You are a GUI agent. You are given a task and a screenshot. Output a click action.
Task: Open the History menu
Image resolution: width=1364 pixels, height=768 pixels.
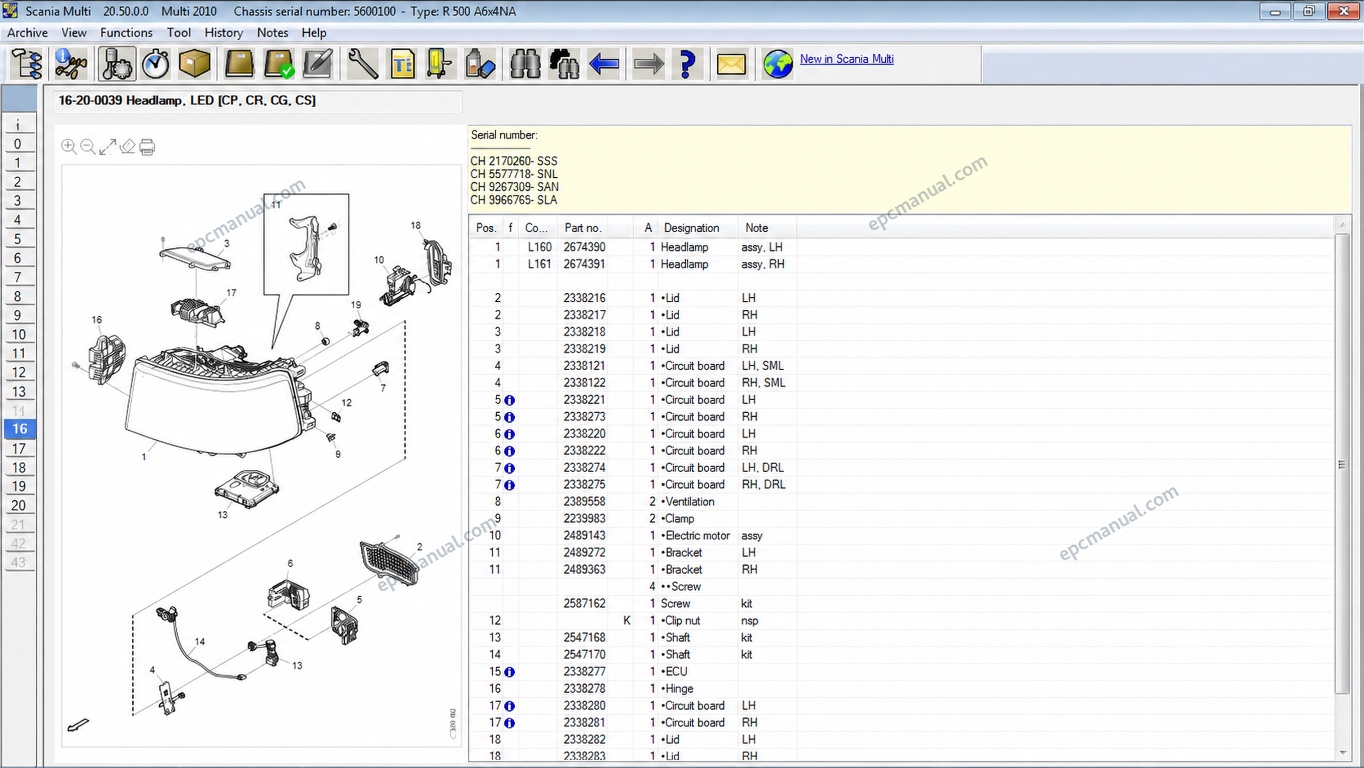[x=224, y=33]
